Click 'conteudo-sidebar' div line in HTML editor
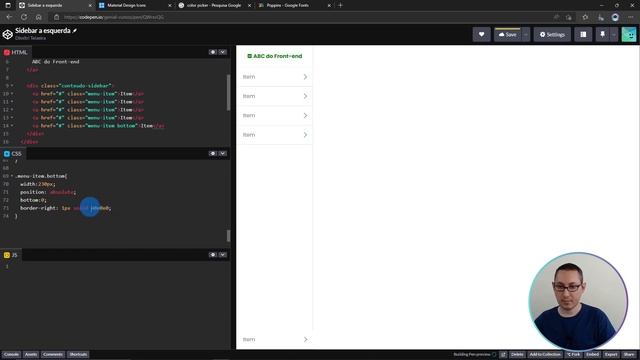The image size is (640, 360). [x=69, y=86]
